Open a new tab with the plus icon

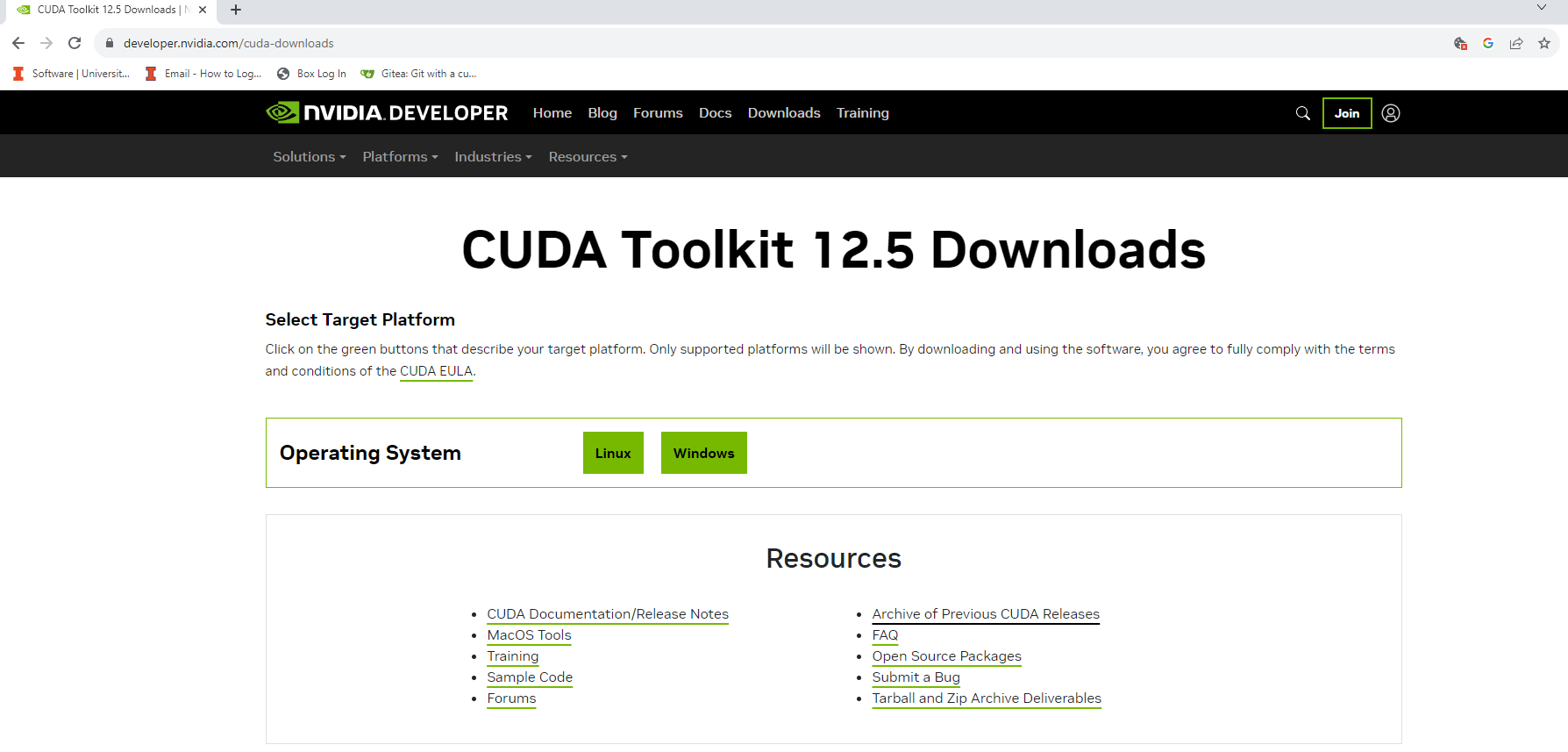235,10
